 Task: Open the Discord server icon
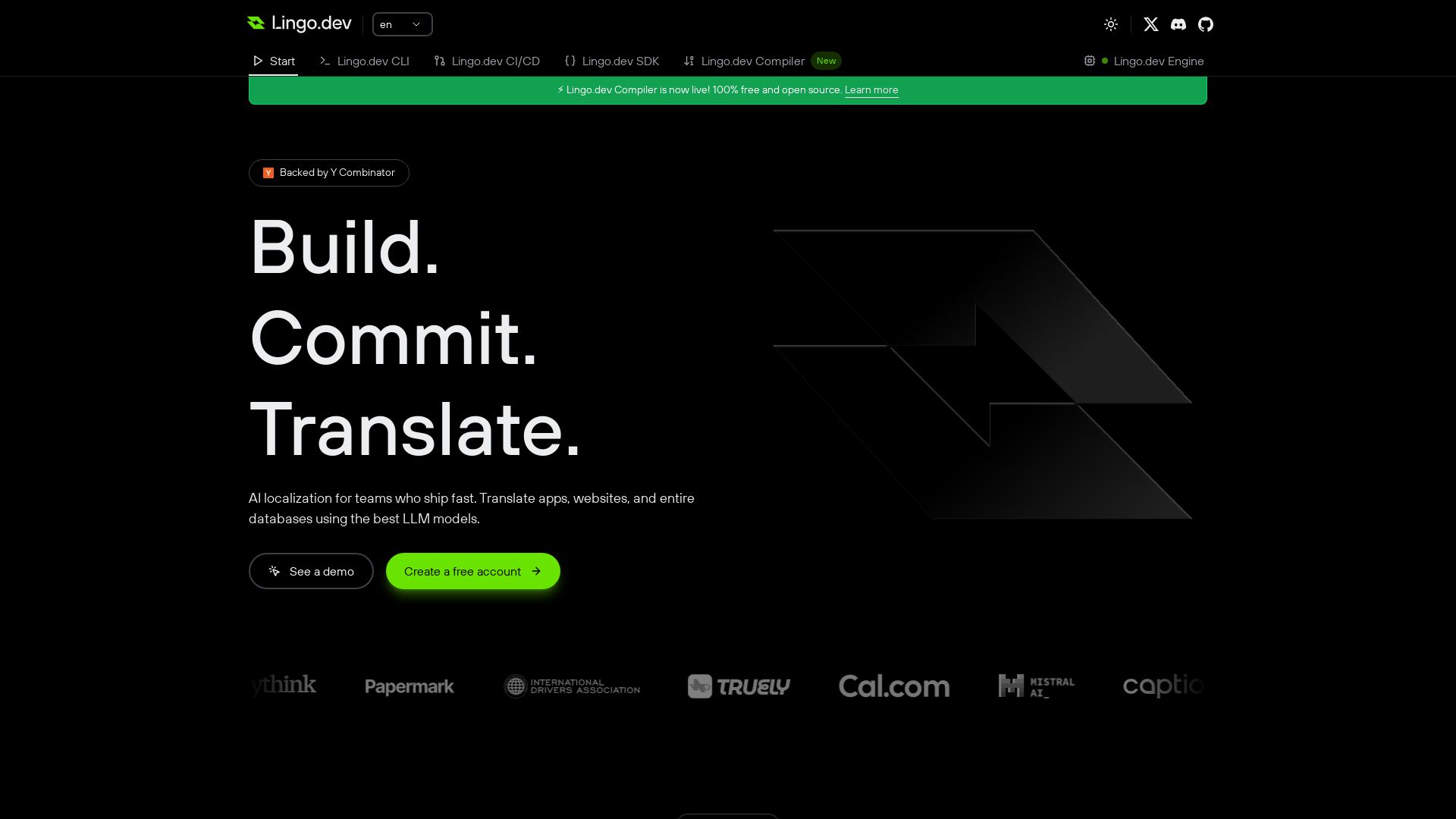1178,24
